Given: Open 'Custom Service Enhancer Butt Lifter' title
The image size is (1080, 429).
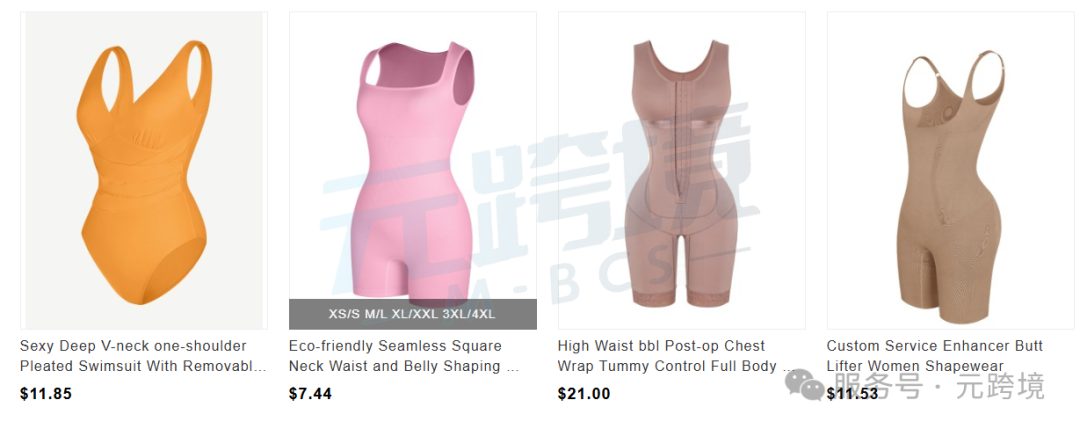Looking at the screenshot, I should coord(935,356).
